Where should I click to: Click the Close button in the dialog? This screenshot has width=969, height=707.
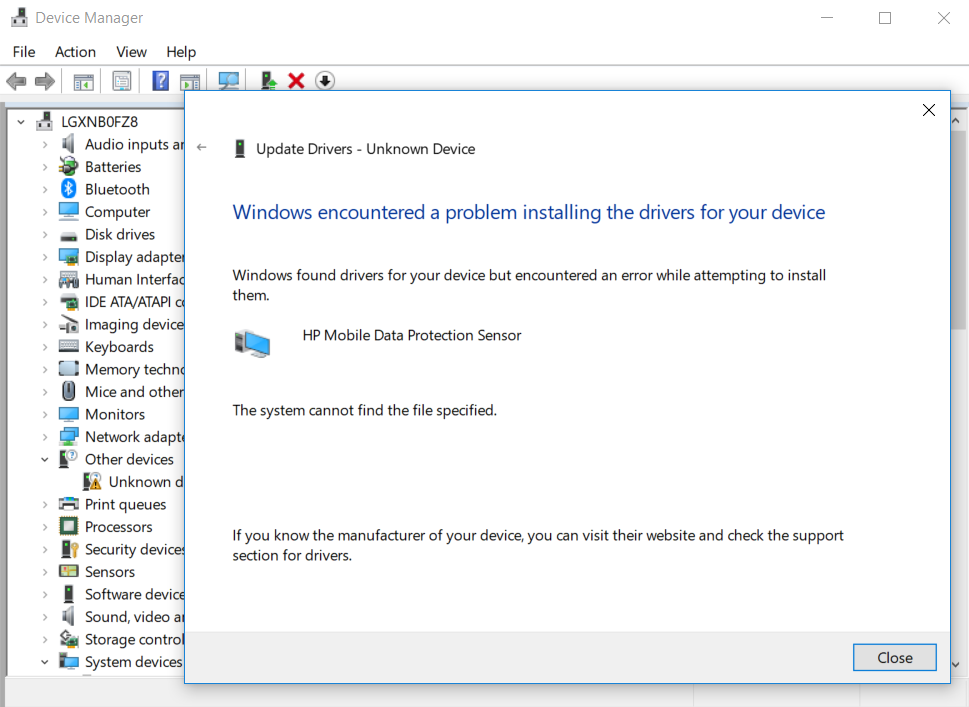[894, 658]
